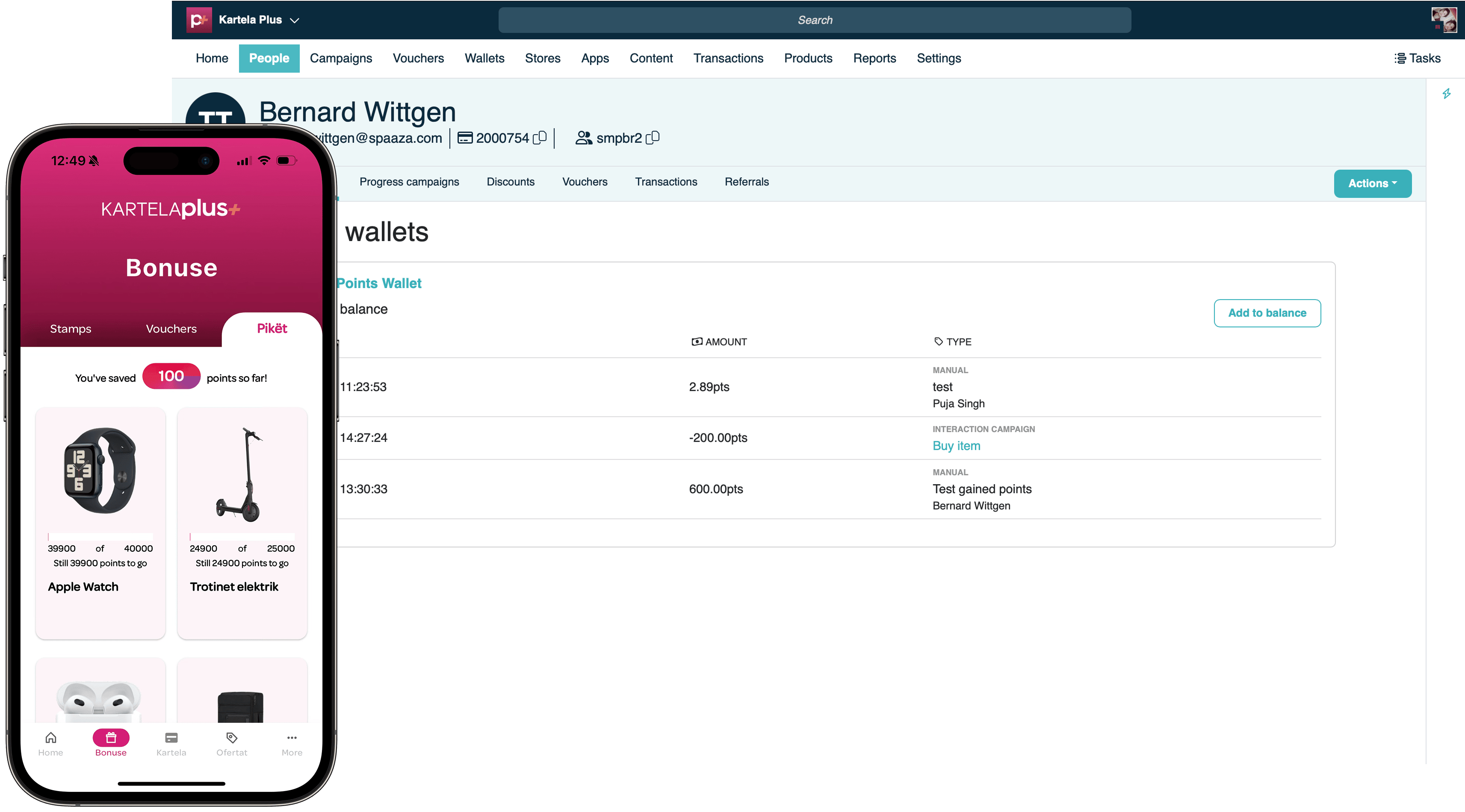Screen dimensions: 1465x812
Task: Switch to the Referrals tab
Action: pos(746,182)
